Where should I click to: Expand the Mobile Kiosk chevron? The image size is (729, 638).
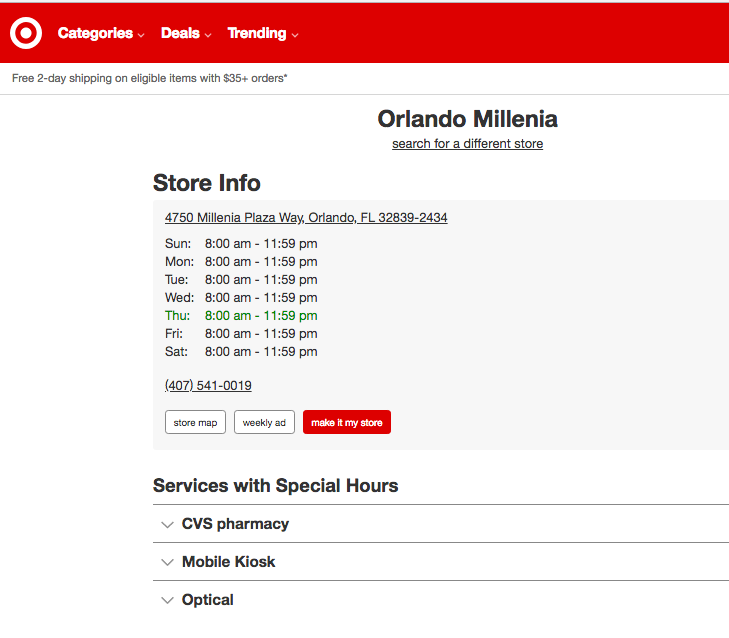point(167,562)
